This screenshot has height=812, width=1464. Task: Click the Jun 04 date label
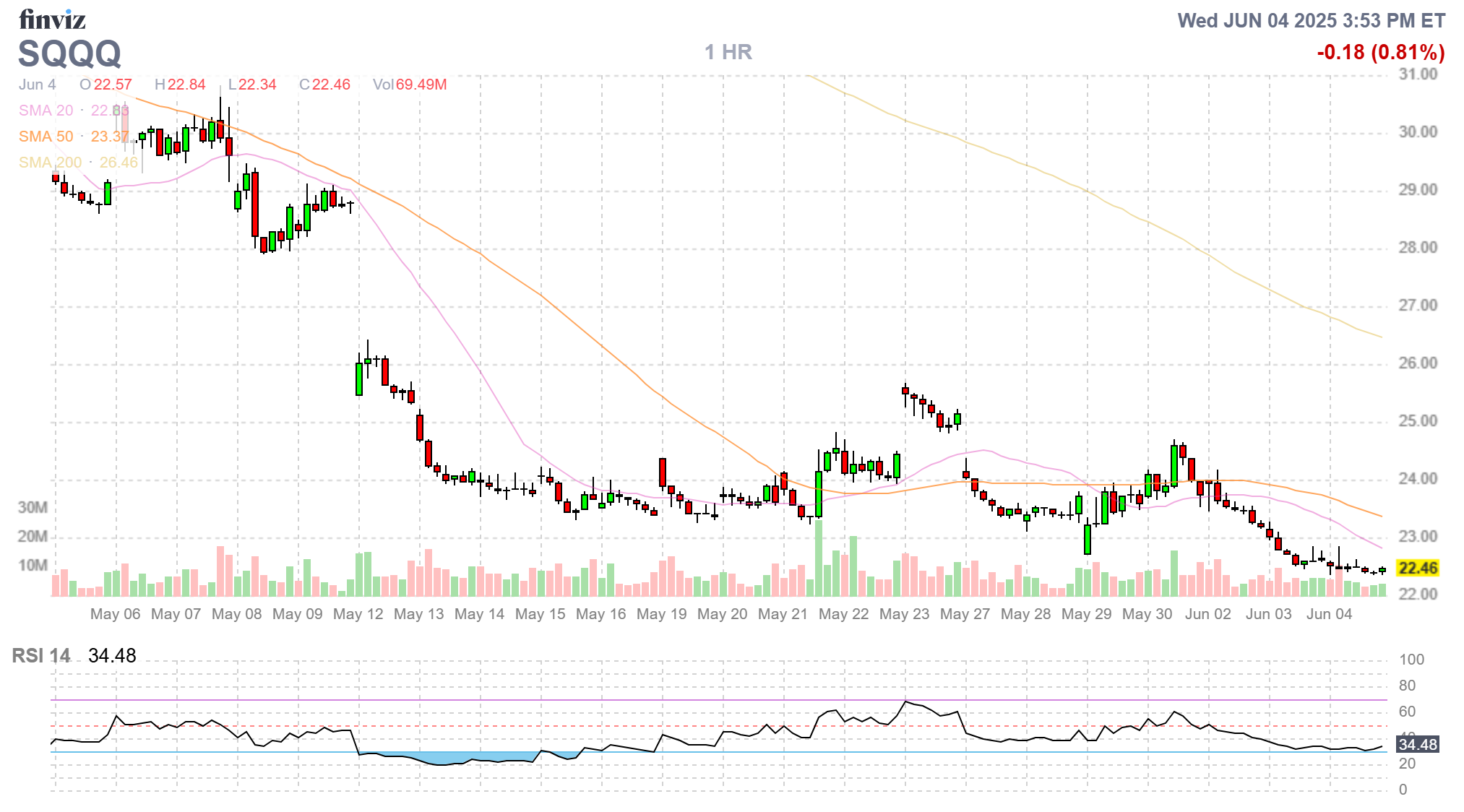[x=1328, y=614]
